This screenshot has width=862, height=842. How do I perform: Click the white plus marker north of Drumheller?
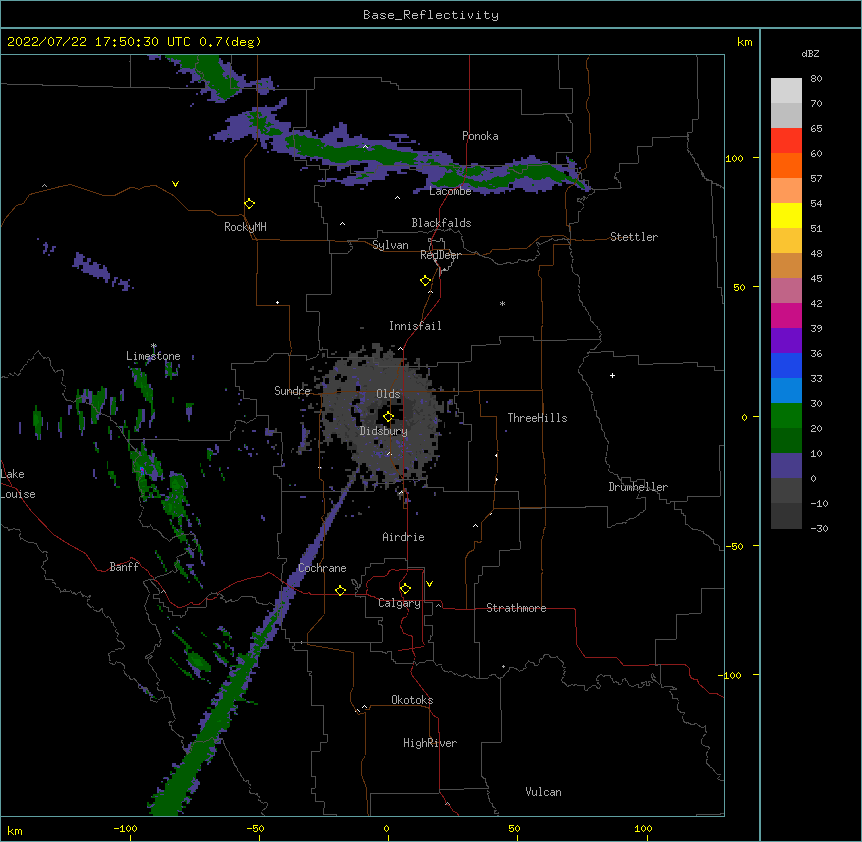point(612,375)
